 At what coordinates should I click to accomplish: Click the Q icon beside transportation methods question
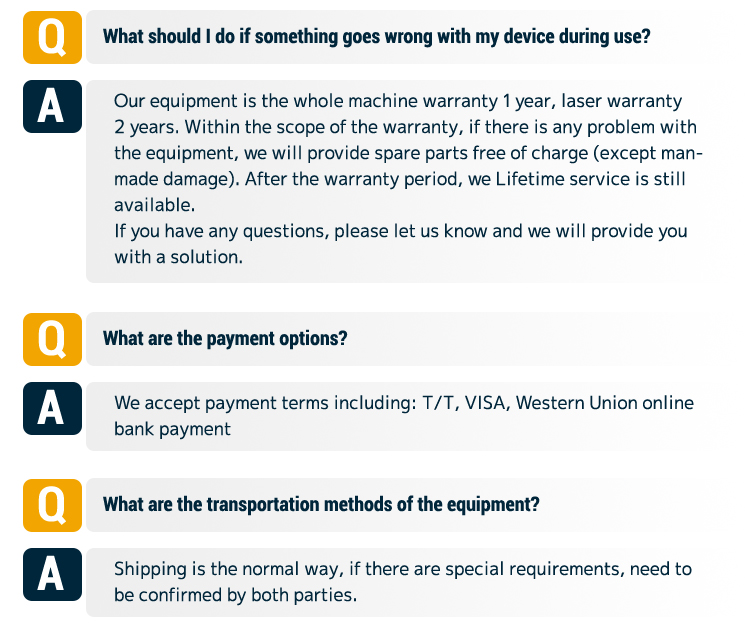click(52, 505)
